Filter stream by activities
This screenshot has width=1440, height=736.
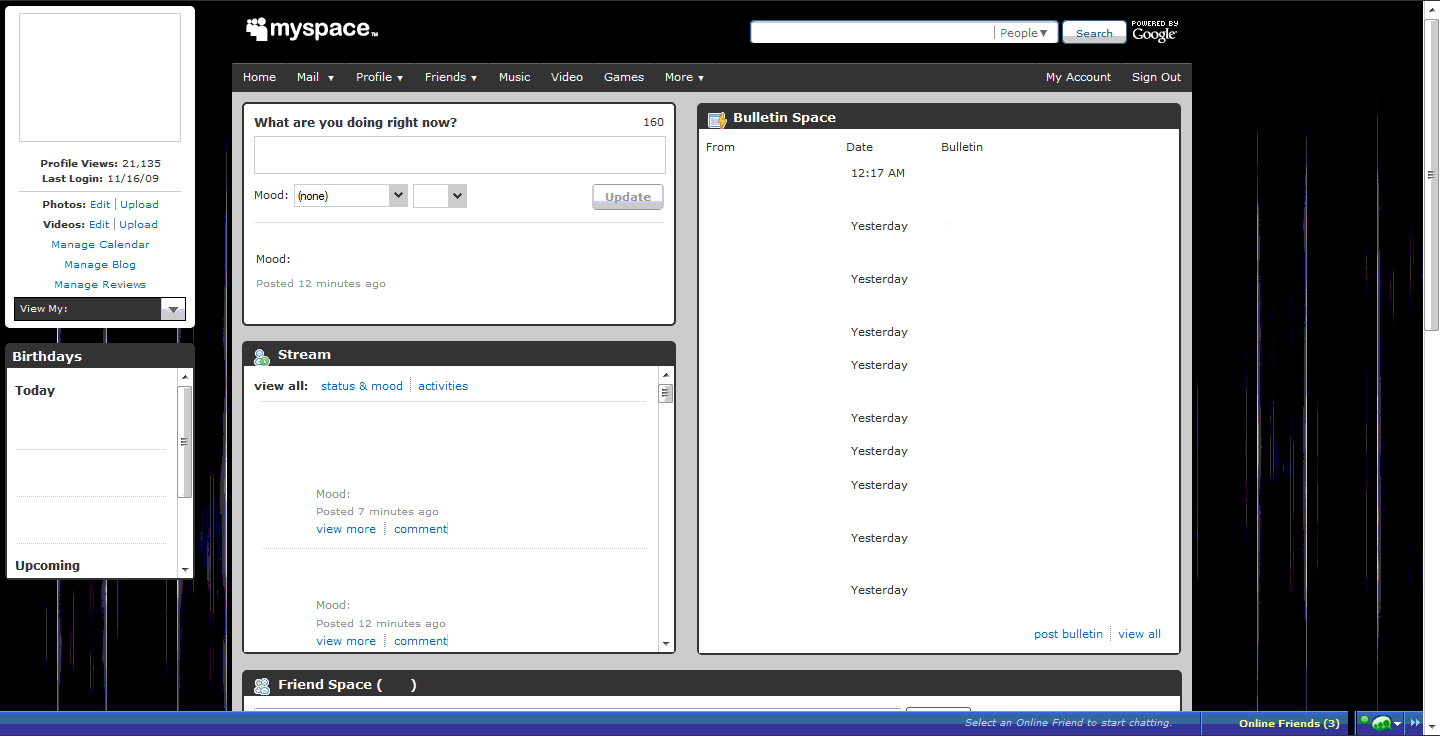[x=443, y=386]
